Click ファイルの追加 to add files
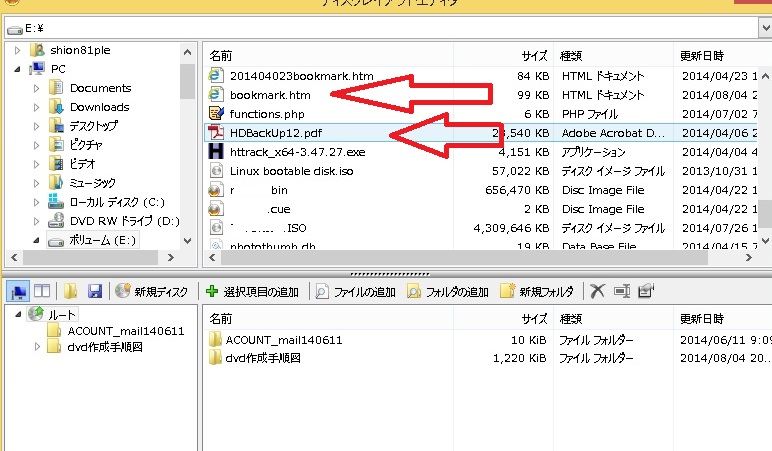The image size is (772, 451). [355, 291]
